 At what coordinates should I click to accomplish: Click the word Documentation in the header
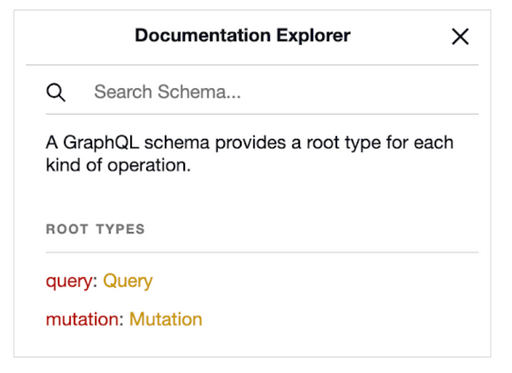click(203, 35)
